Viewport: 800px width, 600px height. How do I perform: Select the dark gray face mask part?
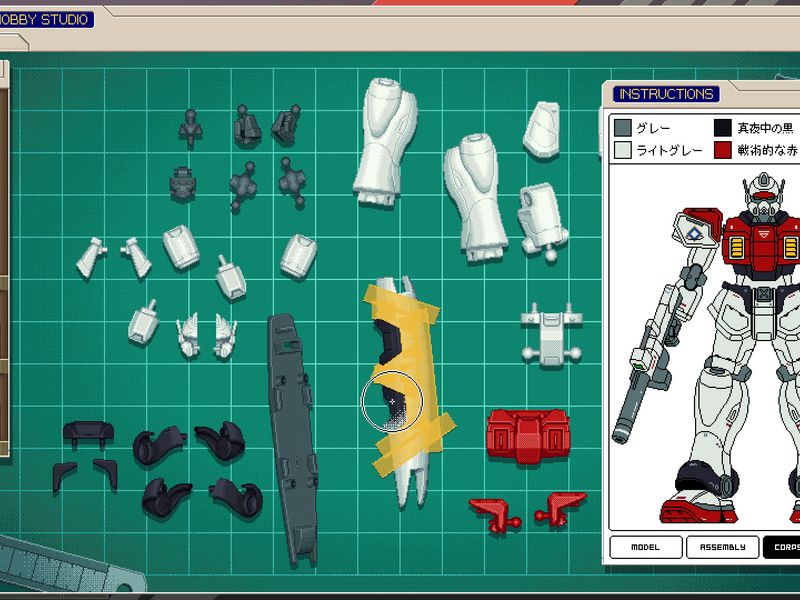(183, 184)
